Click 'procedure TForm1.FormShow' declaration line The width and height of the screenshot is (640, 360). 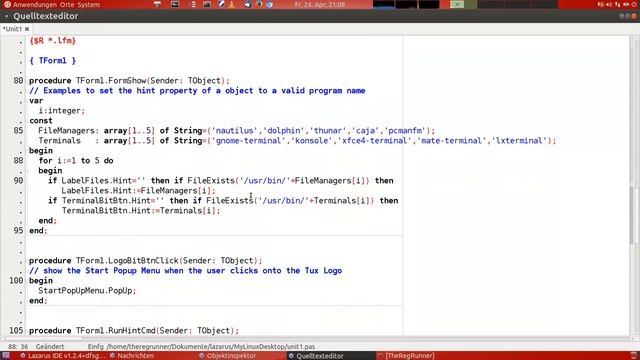(x=129, y=80)
